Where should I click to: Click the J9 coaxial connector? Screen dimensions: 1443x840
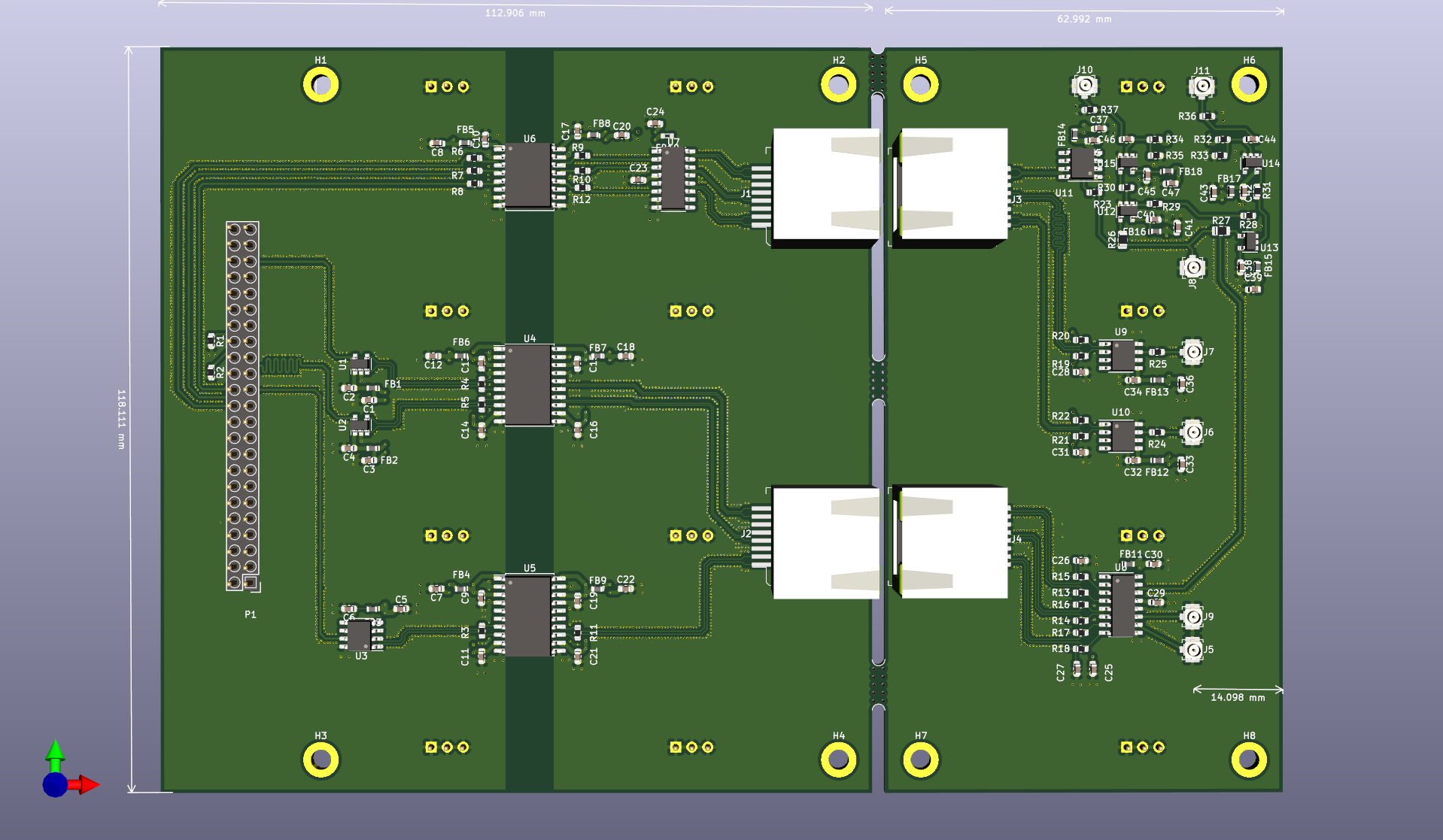(x=1192, y=617)
